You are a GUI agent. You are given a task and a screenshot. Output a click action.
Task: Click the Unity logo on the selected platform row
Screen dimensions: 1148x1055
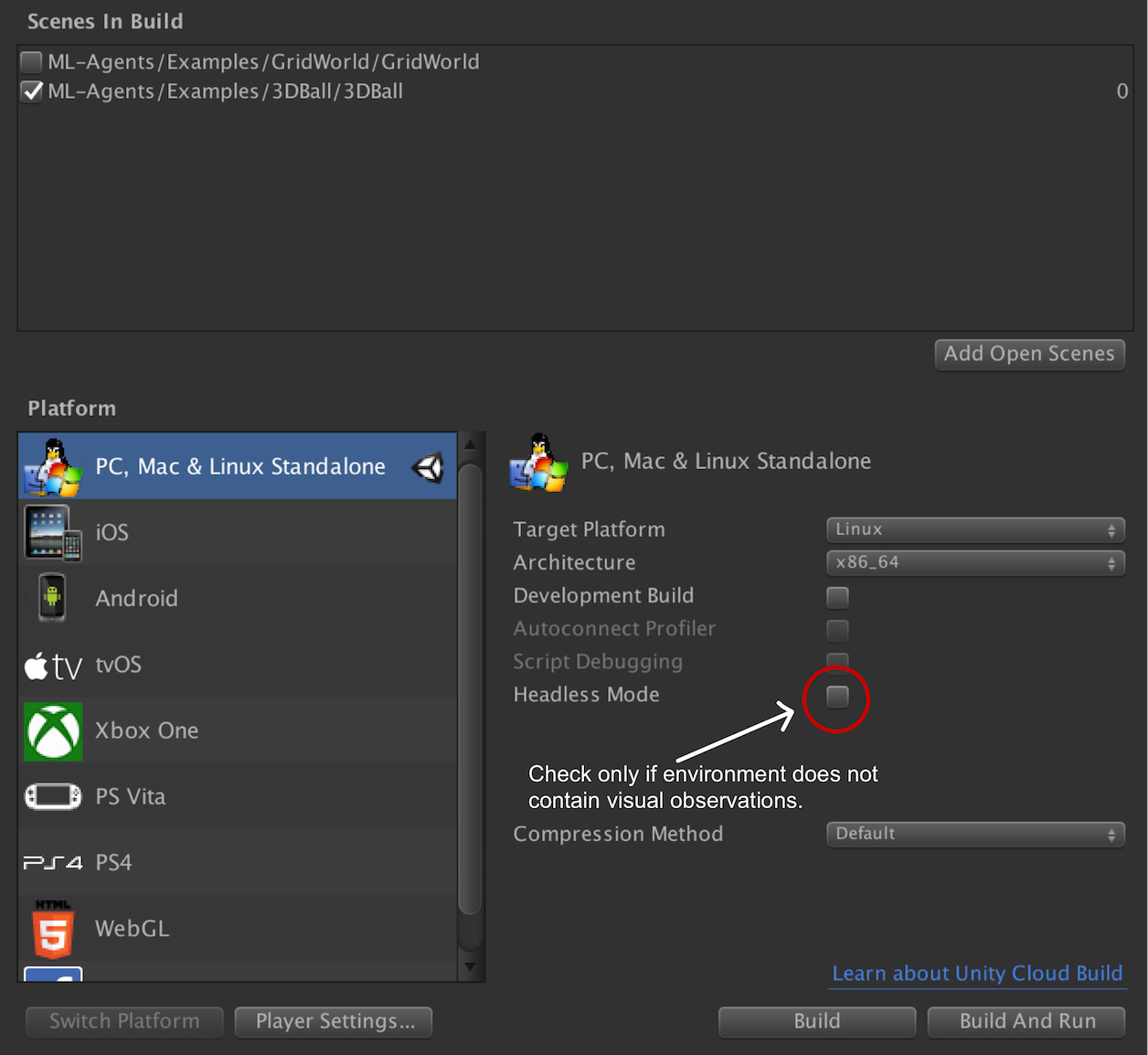pos(428,468)
